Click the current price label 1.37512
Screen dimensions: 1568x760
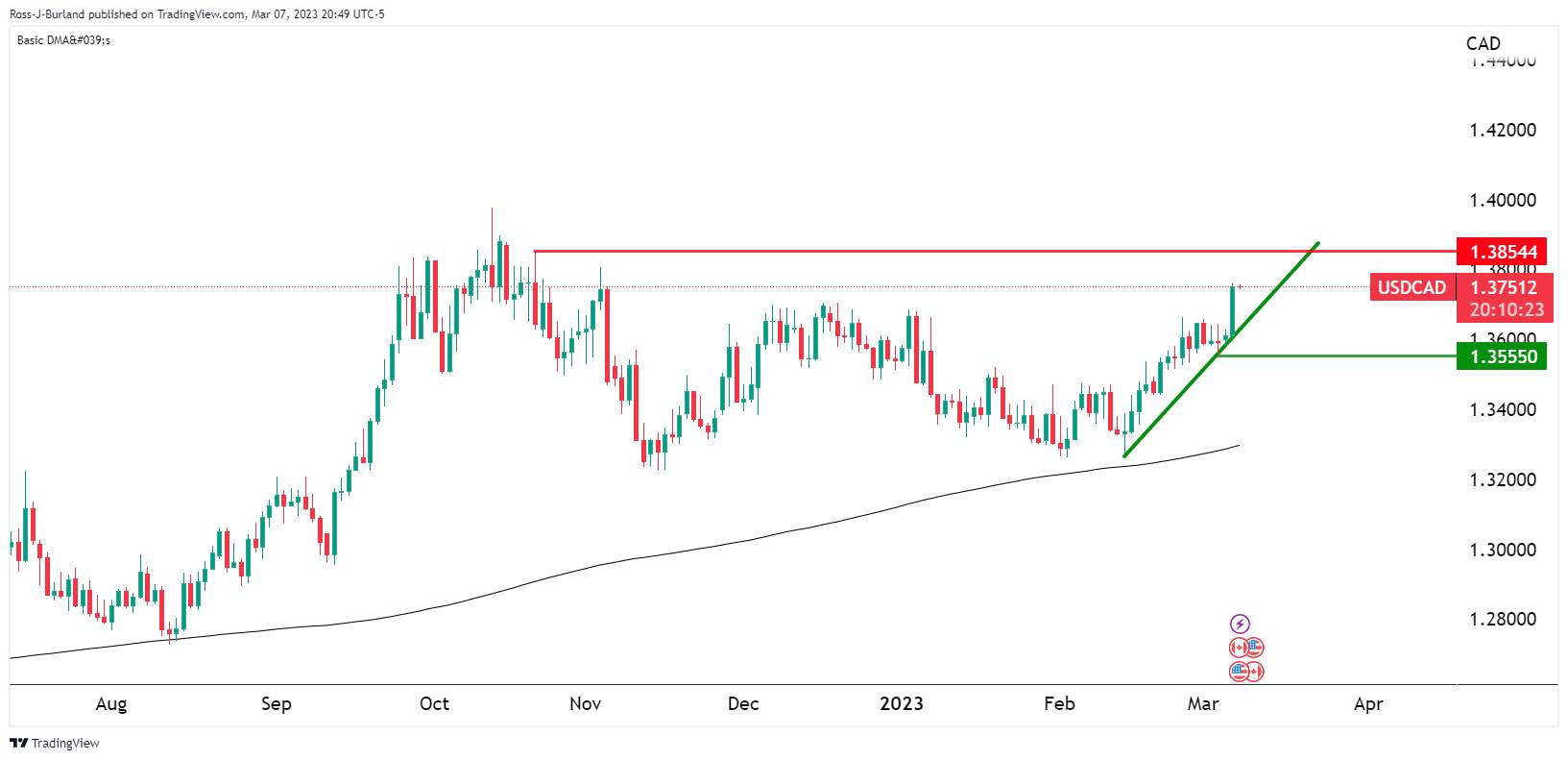1502,286
